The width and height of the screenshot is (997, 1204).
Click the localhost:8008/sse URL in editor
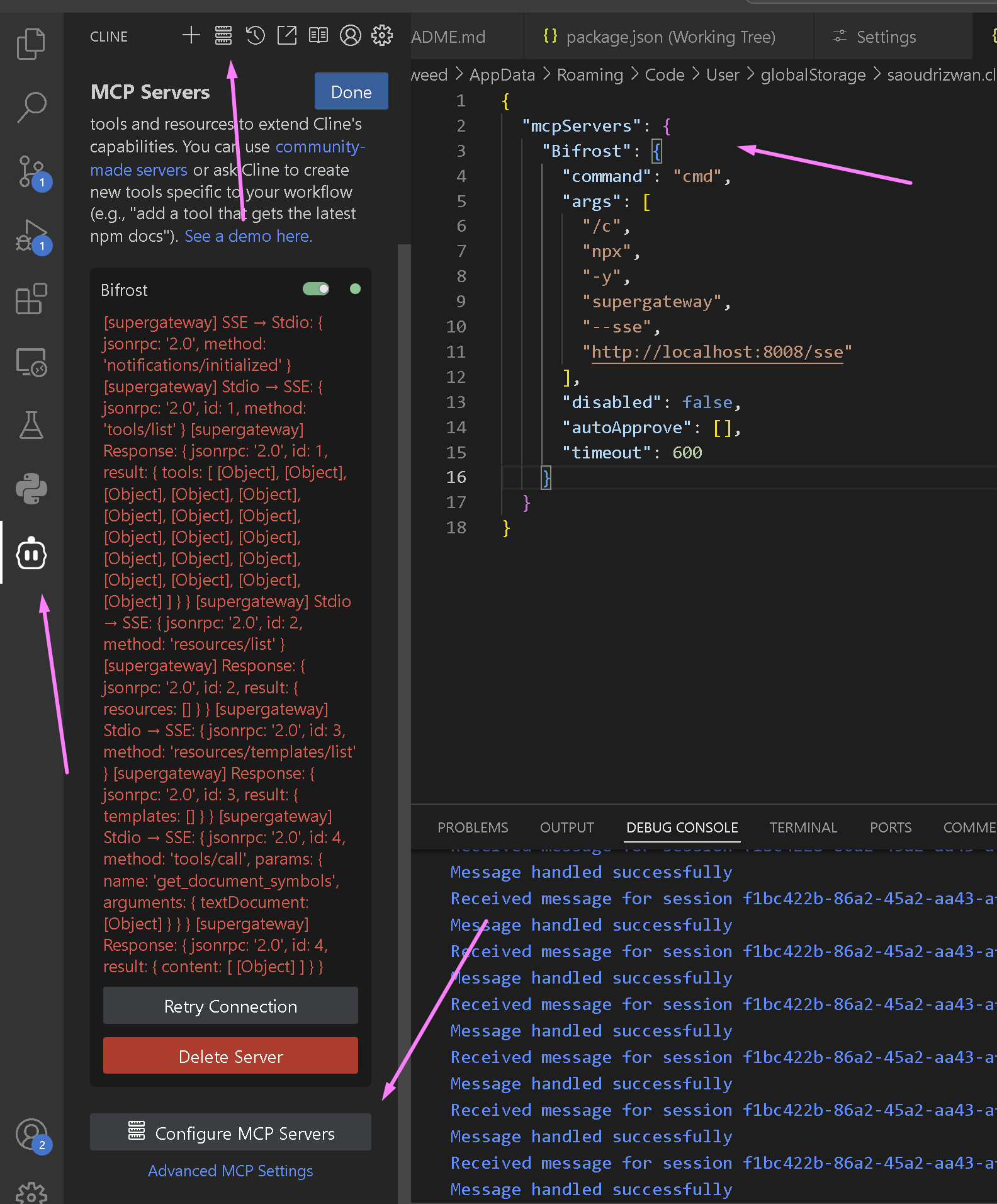tap(716, 352)
